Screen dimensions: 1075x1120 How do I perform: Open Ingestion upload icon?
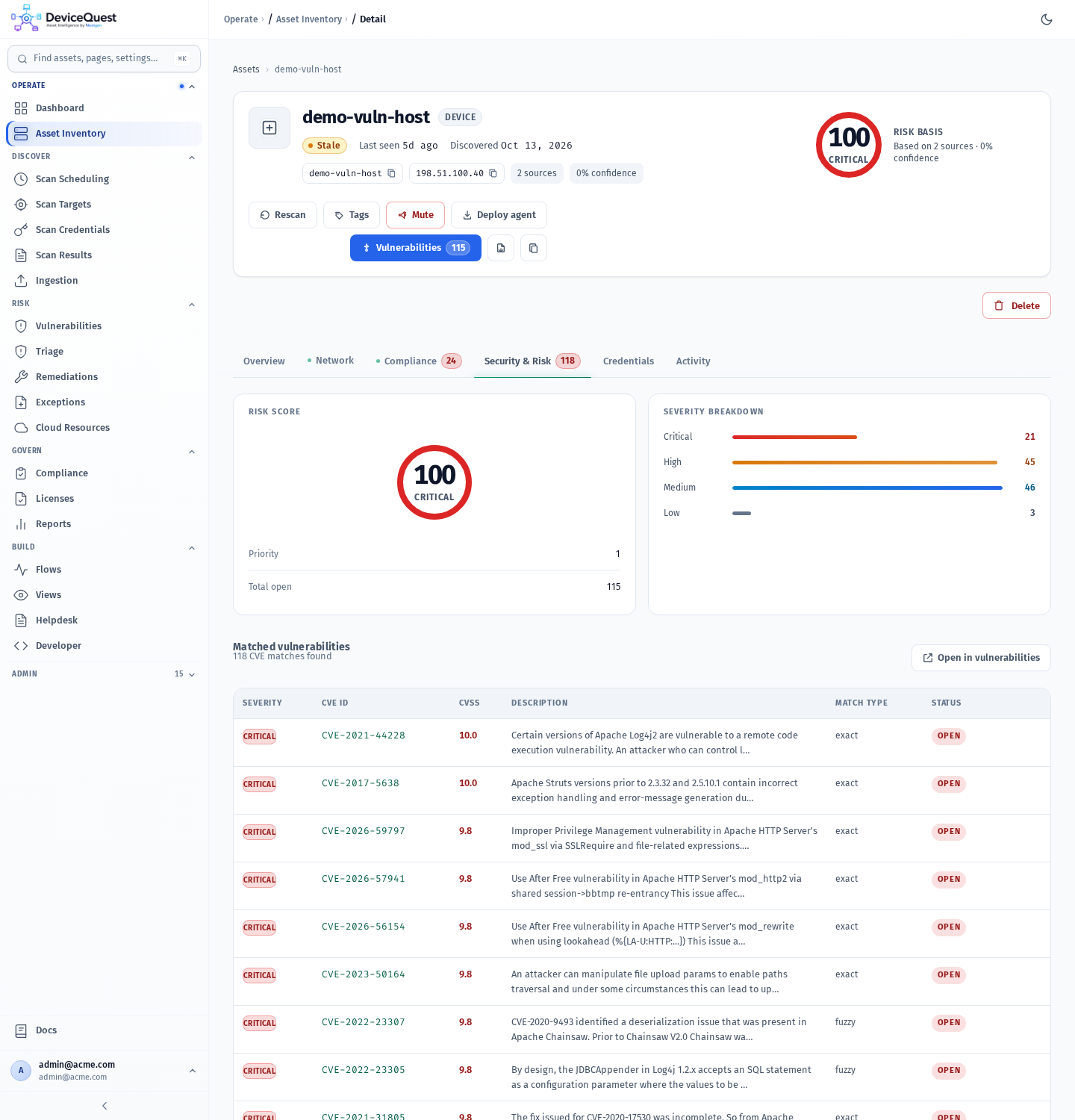[21, 281]
